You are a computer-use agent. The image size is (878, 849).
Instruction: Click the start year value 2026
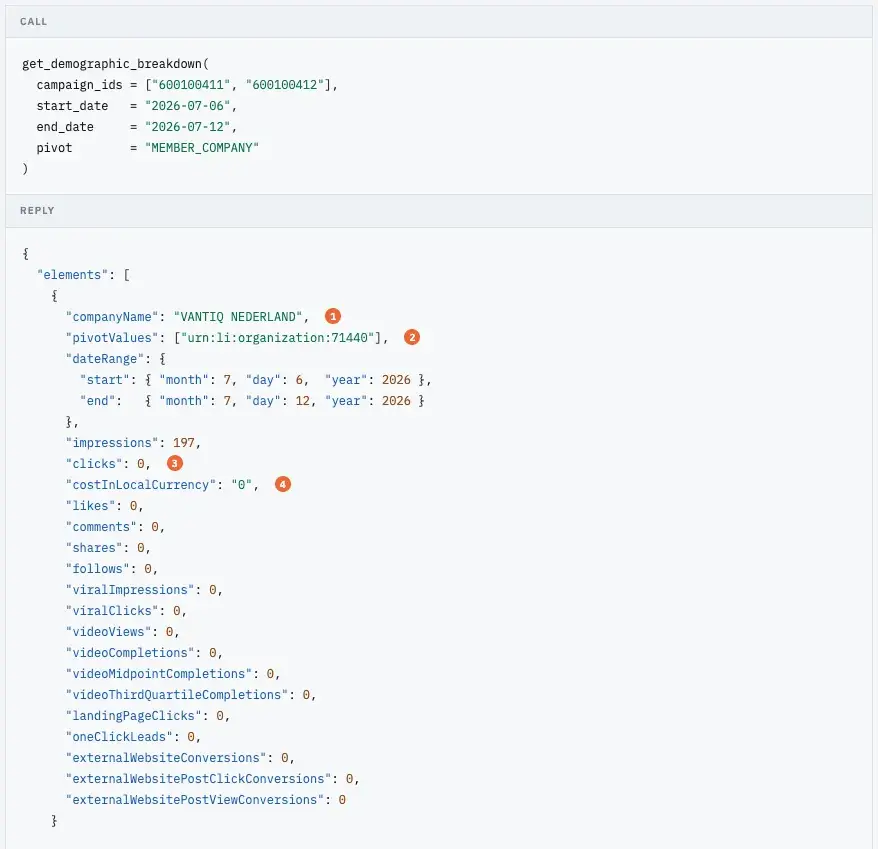click(396, 380)
